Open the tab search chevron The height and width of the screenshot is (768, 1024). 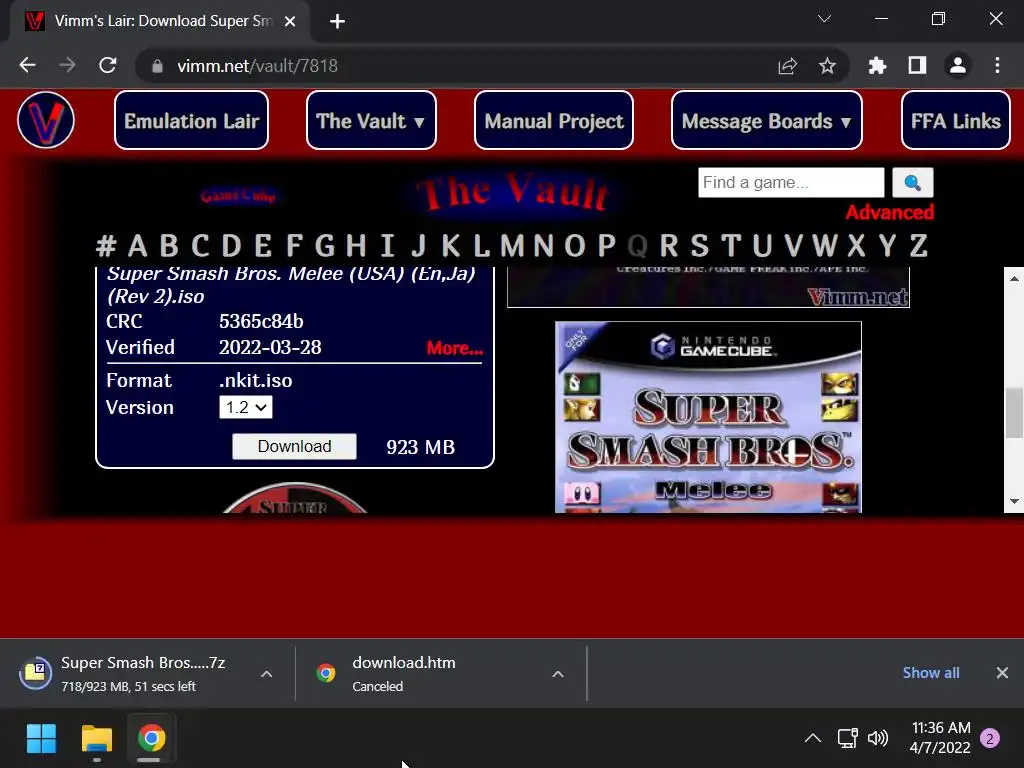pos(824,19)
